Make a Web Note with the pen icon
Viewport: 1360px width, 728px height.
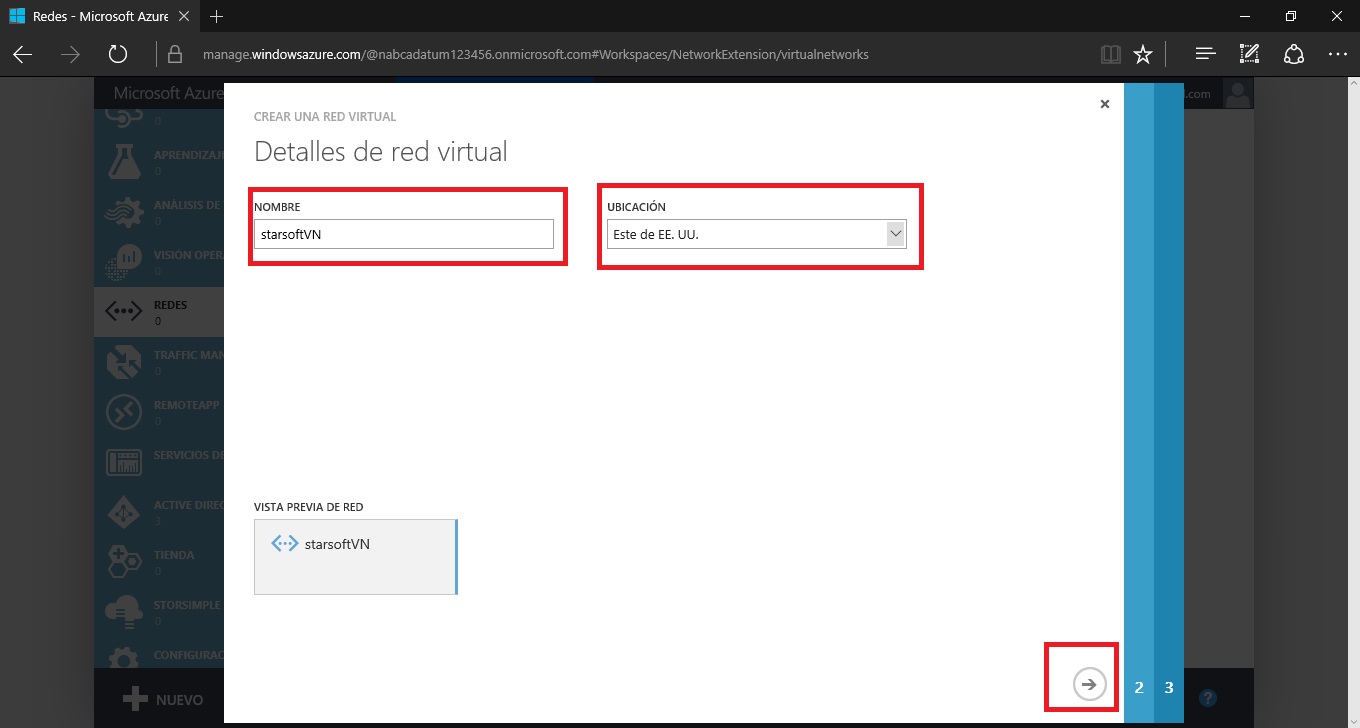tap(1249, 55)
